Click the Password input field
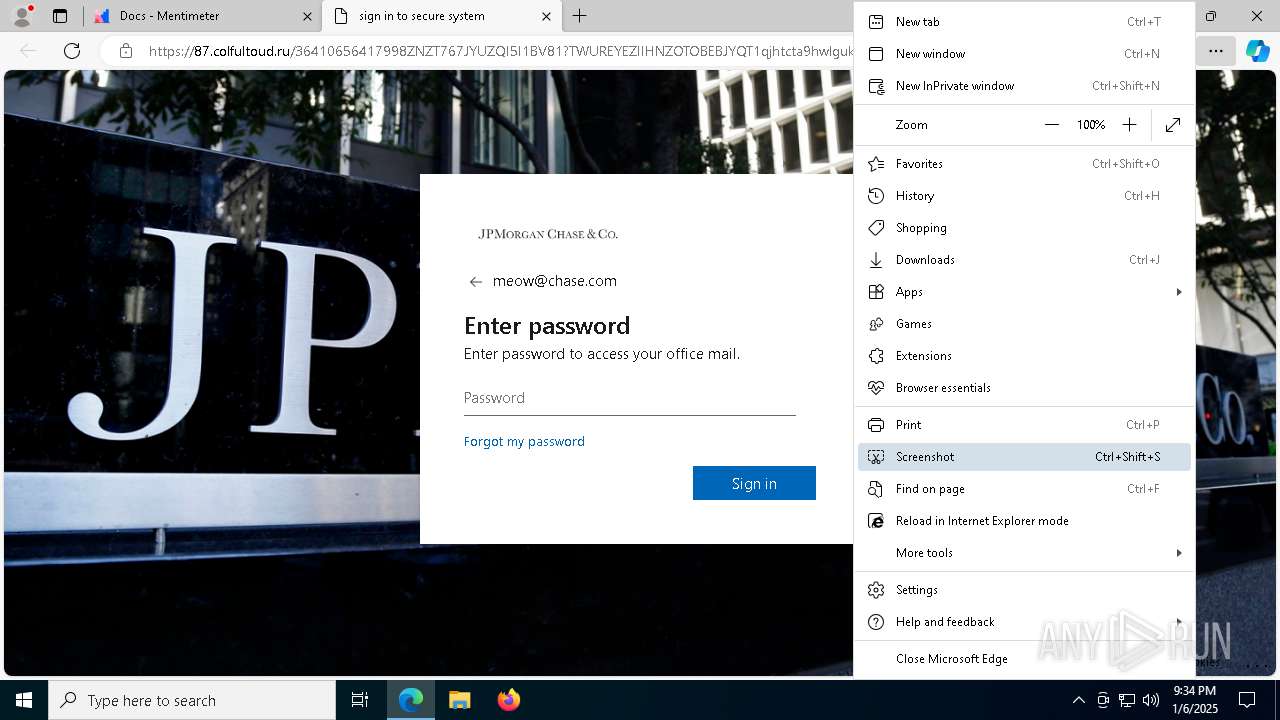This screenshot has height=720, width=1280. 629,398
